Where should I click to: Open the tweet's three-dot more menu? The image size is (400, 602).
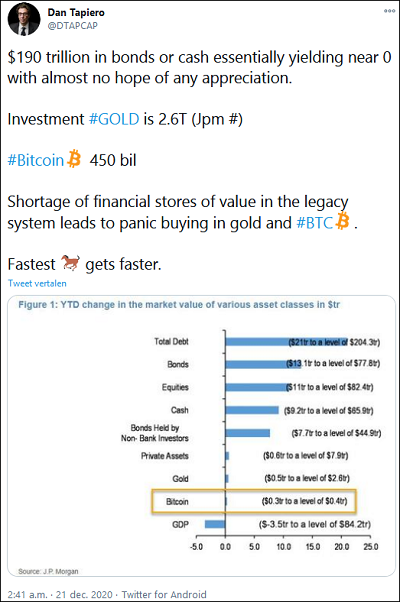pyautogui.click(x=389, y=11)
